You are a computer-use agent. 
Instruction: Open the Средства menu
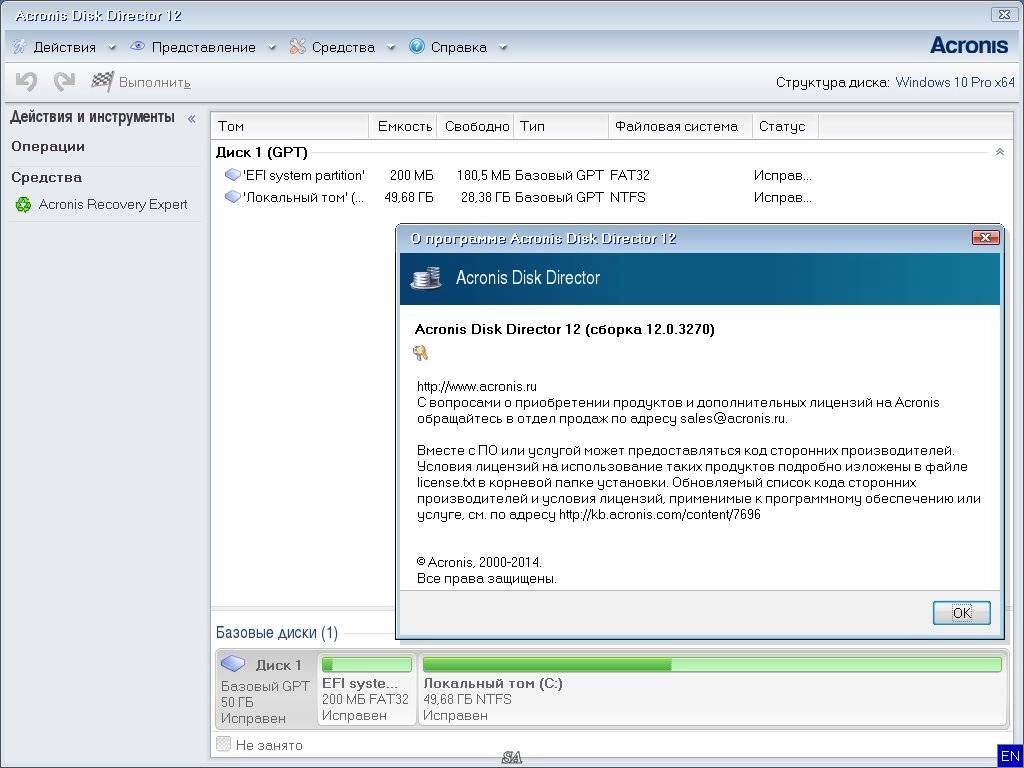pos(344,47)
